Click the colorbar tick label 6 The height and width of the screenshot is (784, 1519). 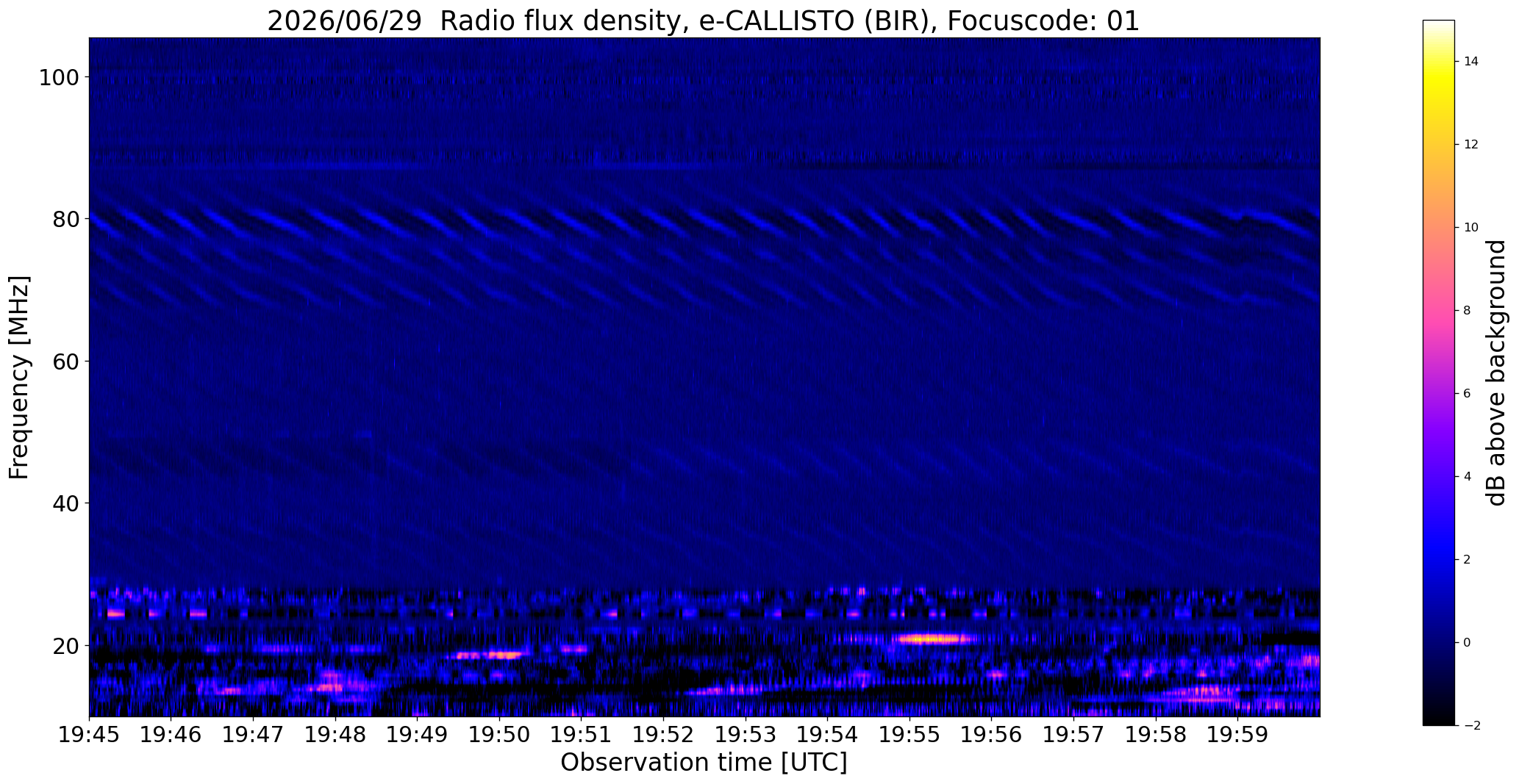coord(1468,394)
